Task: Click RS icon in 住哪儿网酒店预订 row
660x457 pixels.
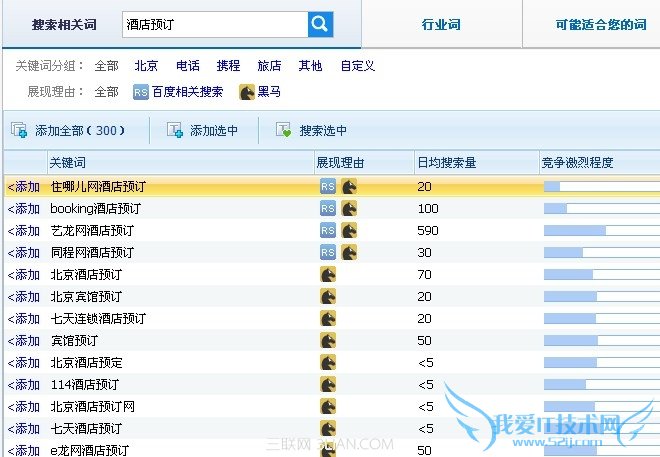Action: coord(328,186)
